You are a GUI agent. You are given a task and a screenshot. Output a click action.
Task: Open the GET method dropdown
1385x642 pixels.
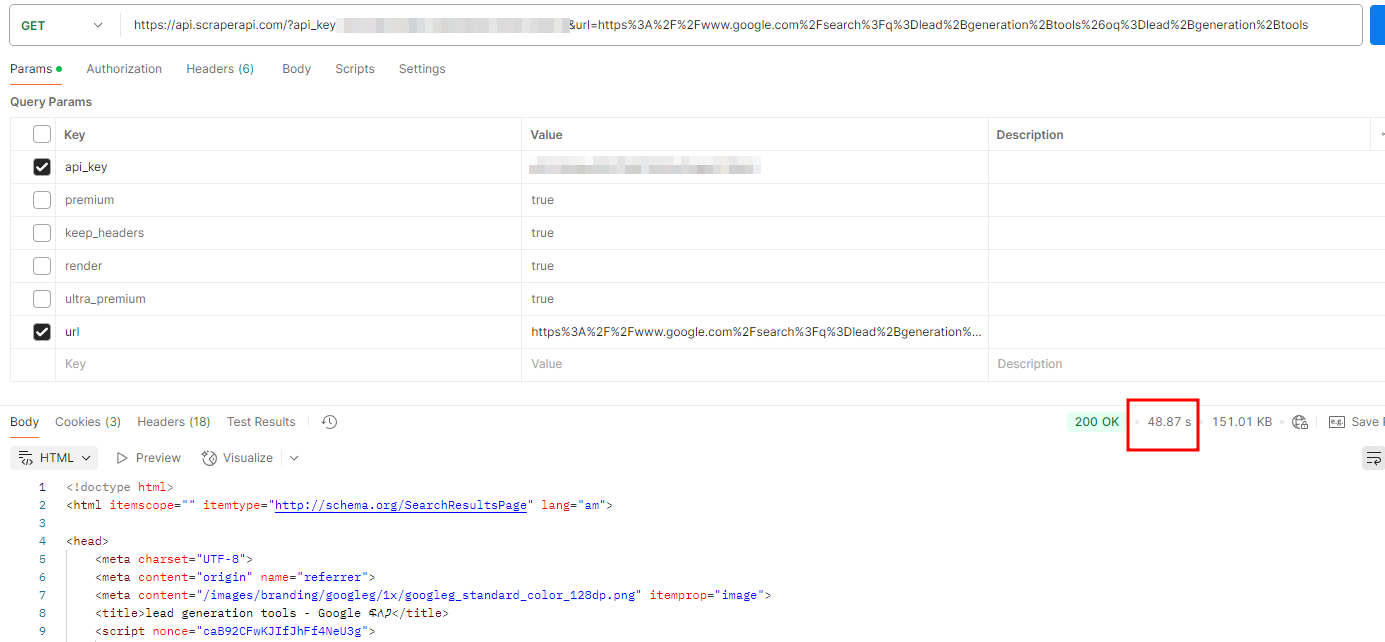[62, 25]
